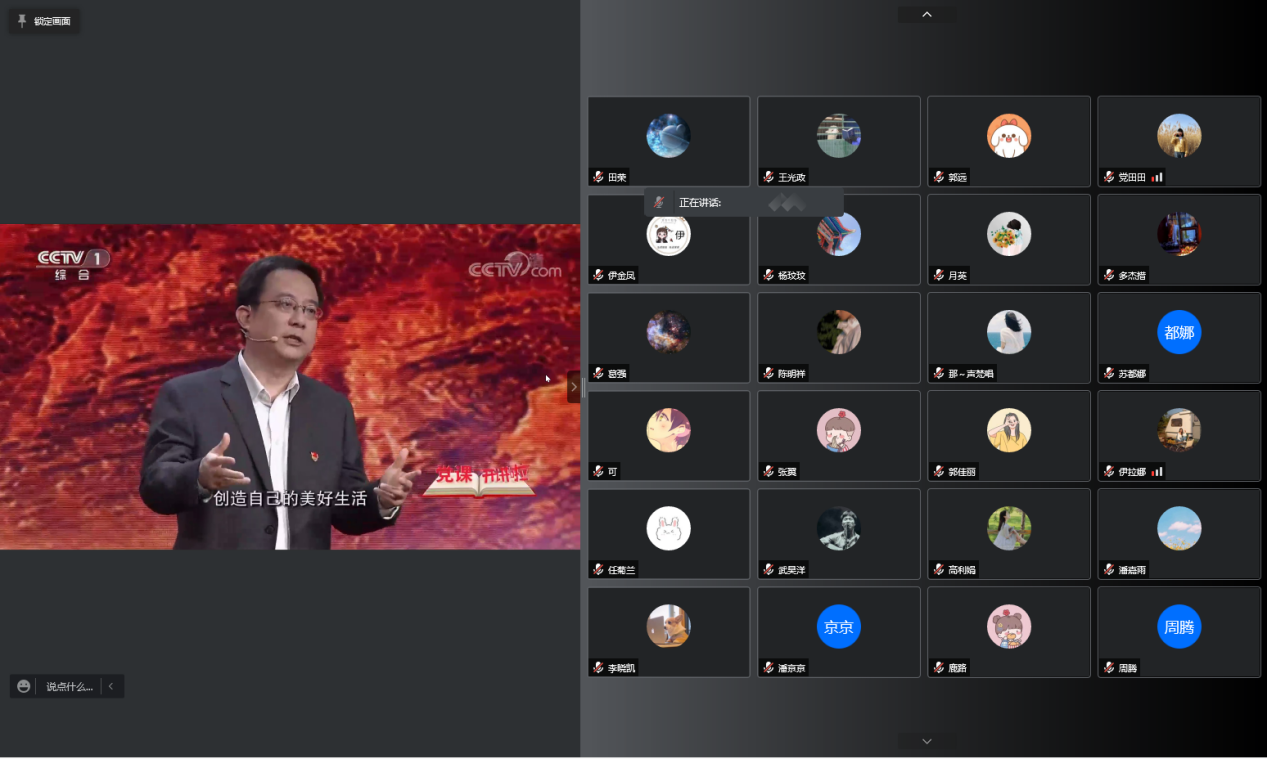Click the 说点什么... chat input
Screen dimensions: 1267x759
point(69,687)
